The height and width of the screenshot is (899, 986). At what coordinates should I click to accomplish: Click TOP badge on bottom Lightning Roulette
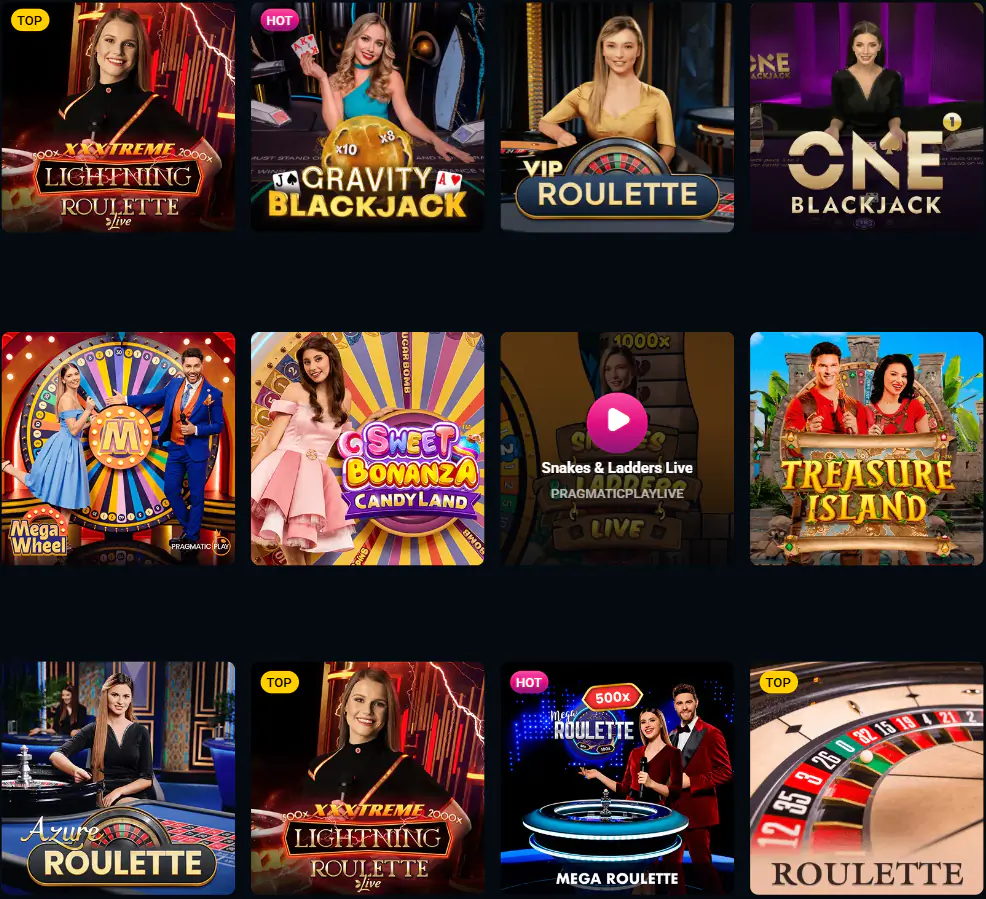[x=279, y=682]
